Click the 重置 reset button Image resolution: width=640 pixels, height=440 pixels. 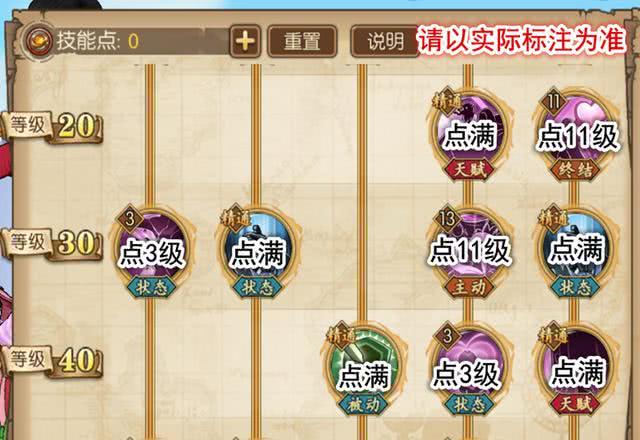pos(302,41)
